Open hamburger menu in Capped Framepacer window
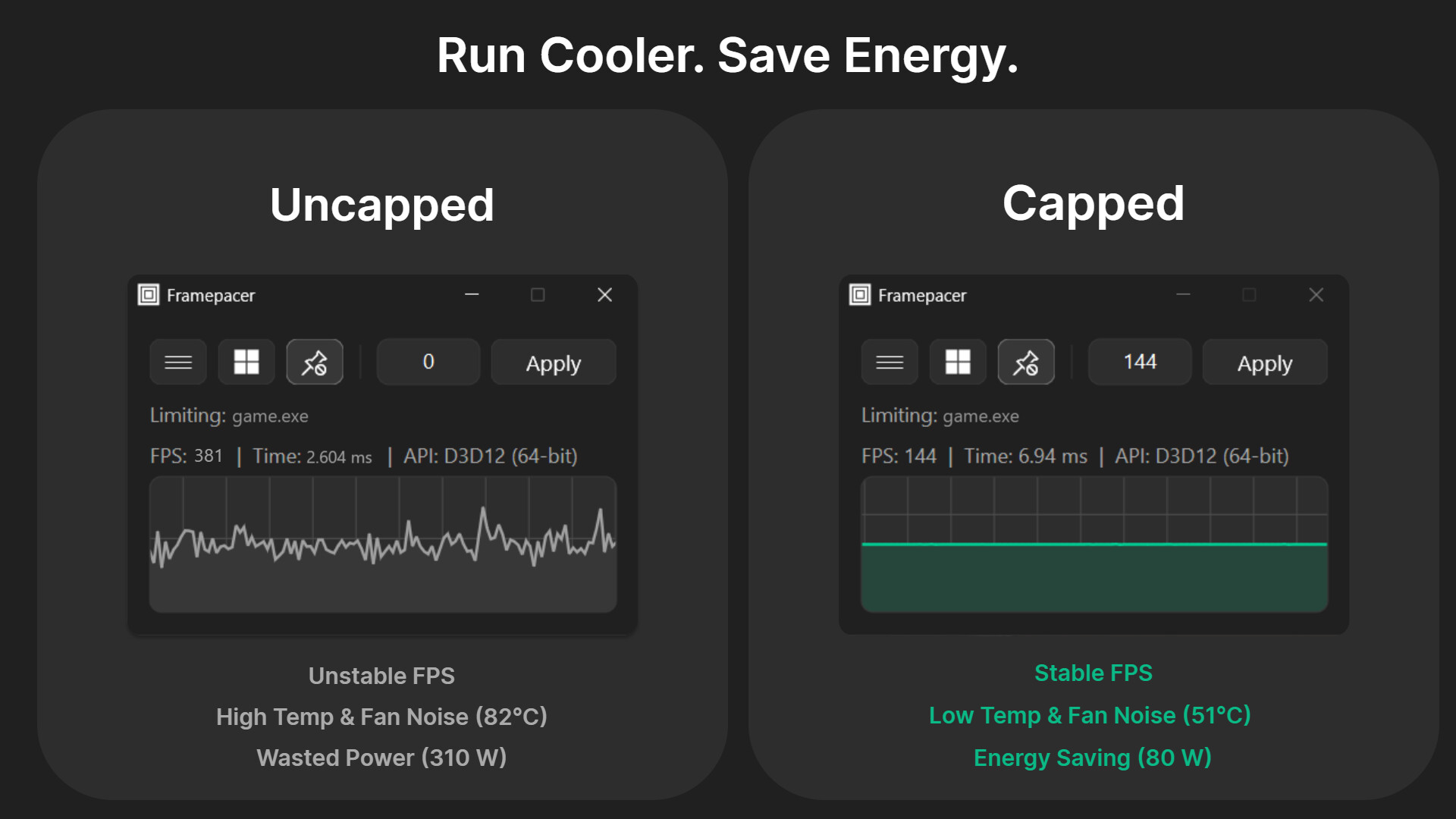Viewport: 1456px width, 819px height. pos(890,362)
